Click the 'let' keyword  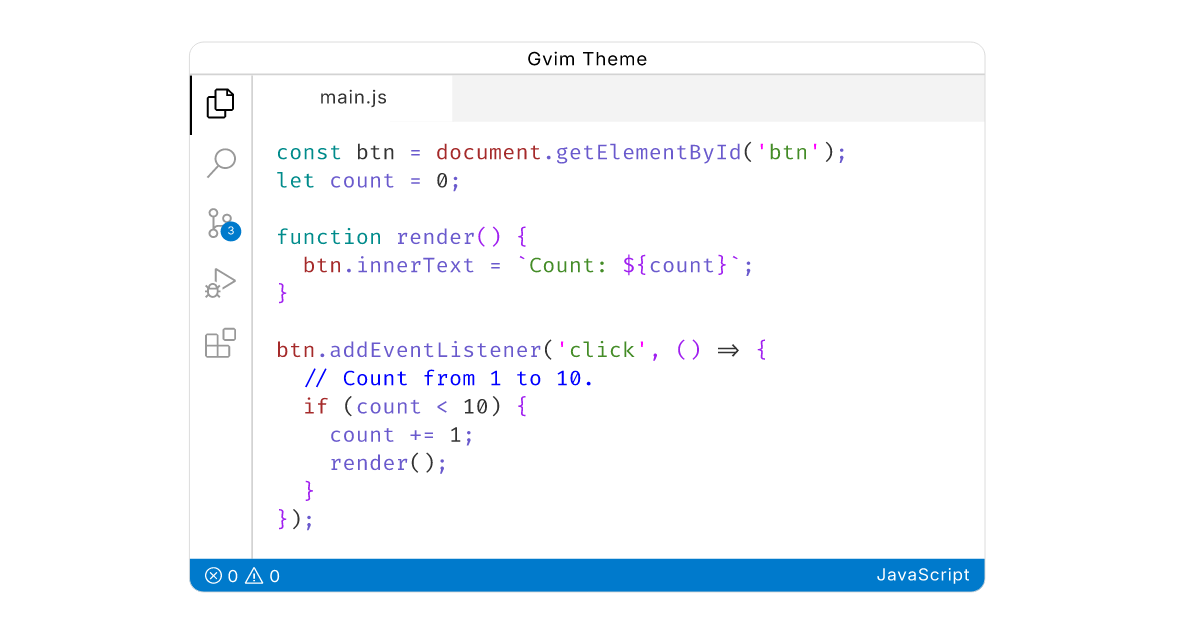coord(296,181)
